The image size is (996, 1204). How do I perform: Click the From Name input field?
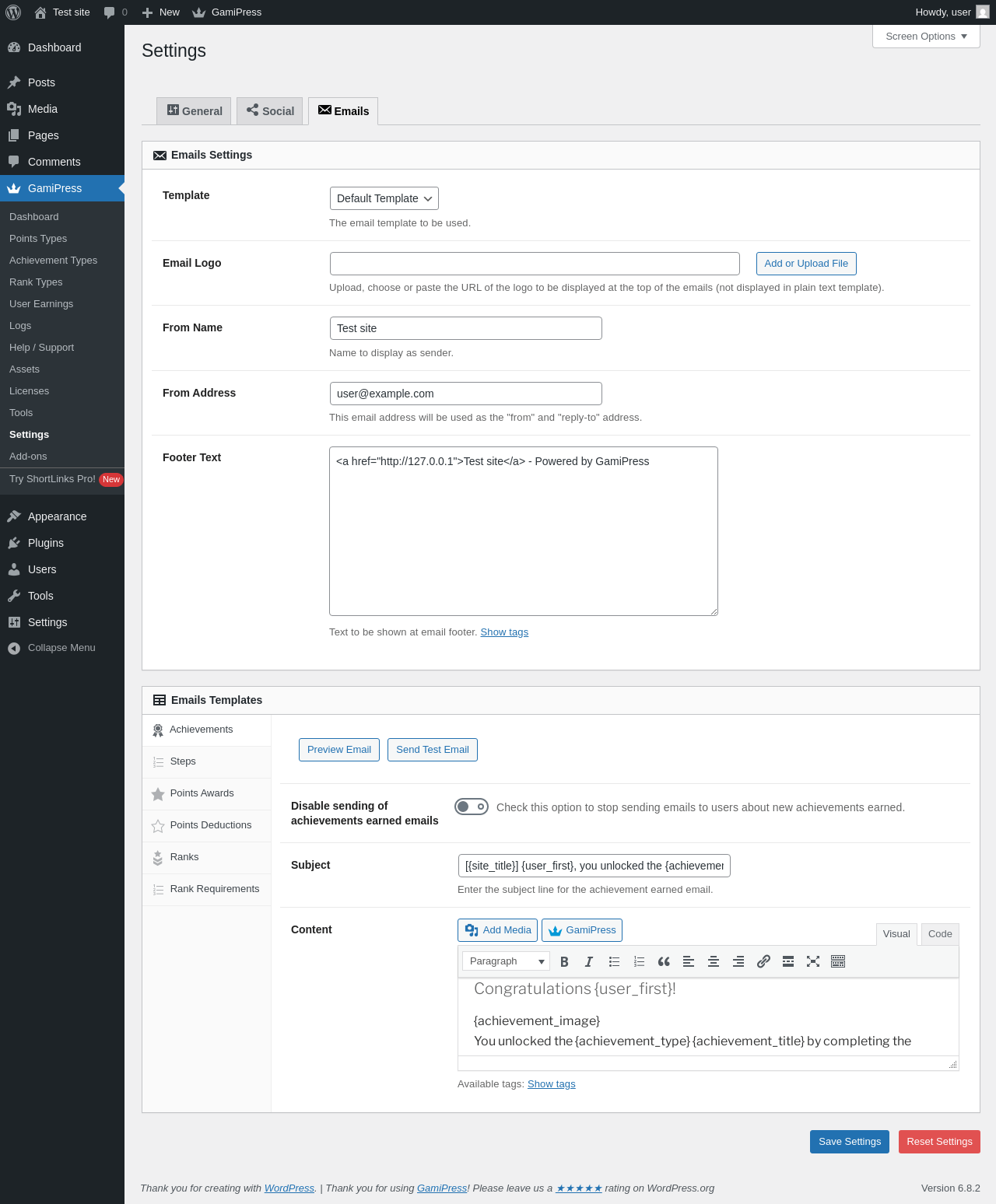pos(466,328)
